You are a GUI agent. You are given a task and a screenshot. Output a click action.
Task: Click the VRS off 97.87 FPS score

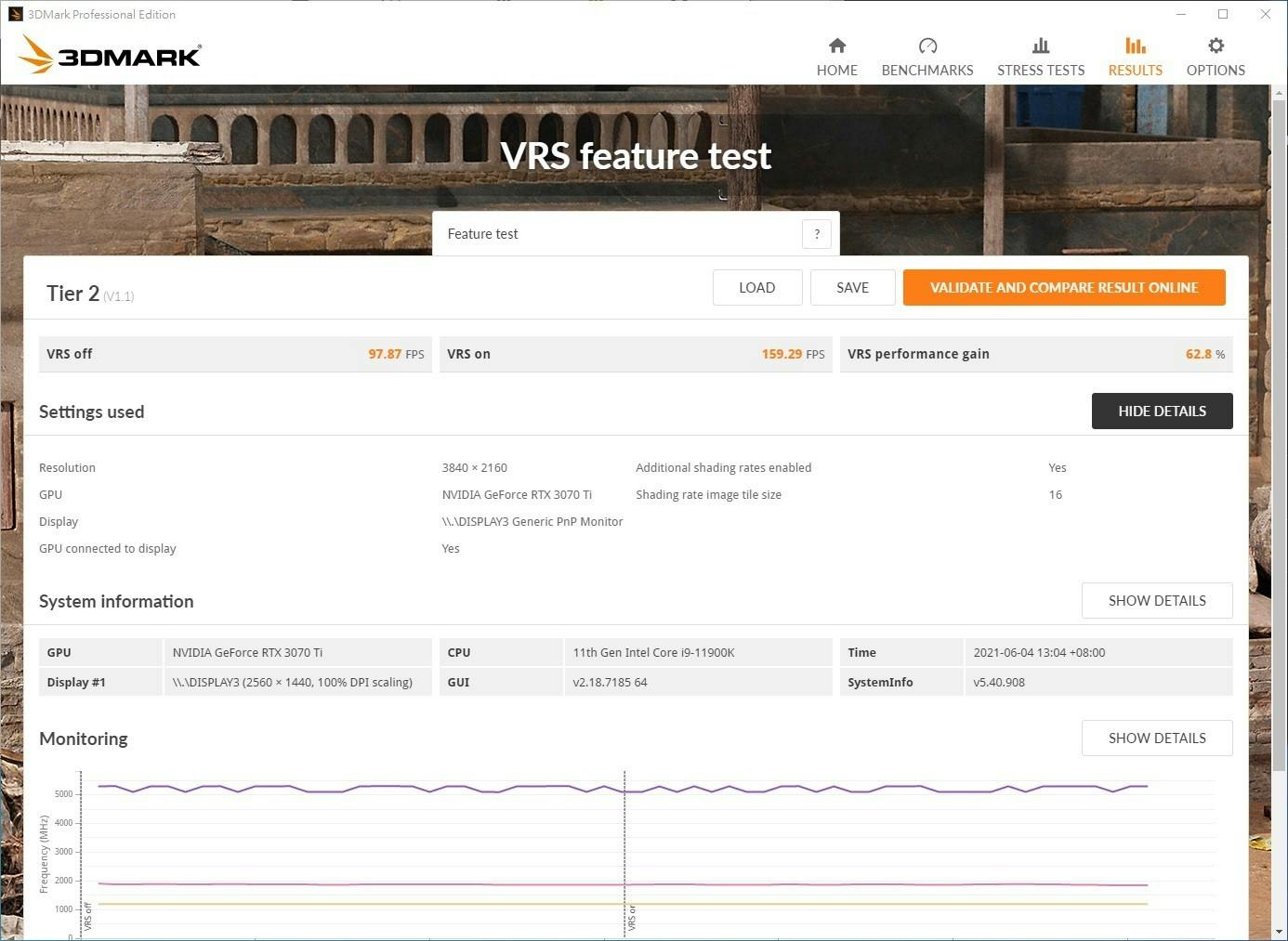pyautogui.click(x=396, y=354)
